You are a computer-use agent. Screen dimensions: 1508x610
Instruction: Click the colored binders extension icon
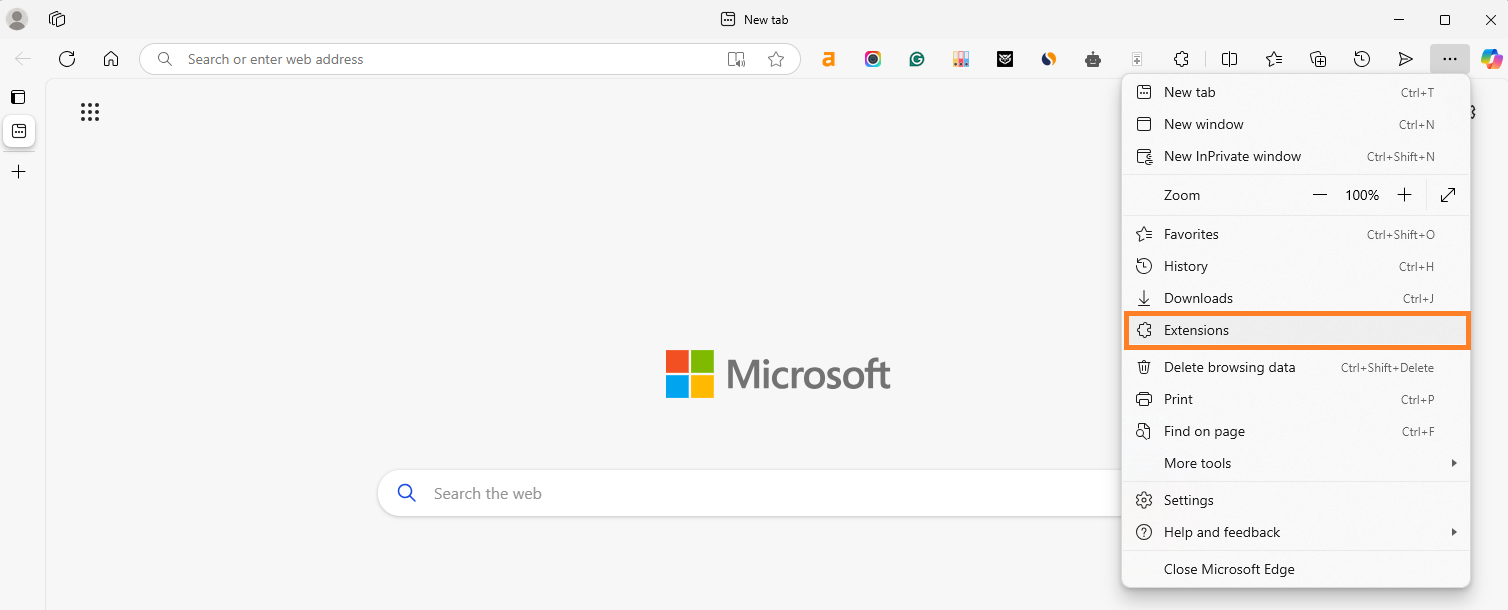click(961, 59)
